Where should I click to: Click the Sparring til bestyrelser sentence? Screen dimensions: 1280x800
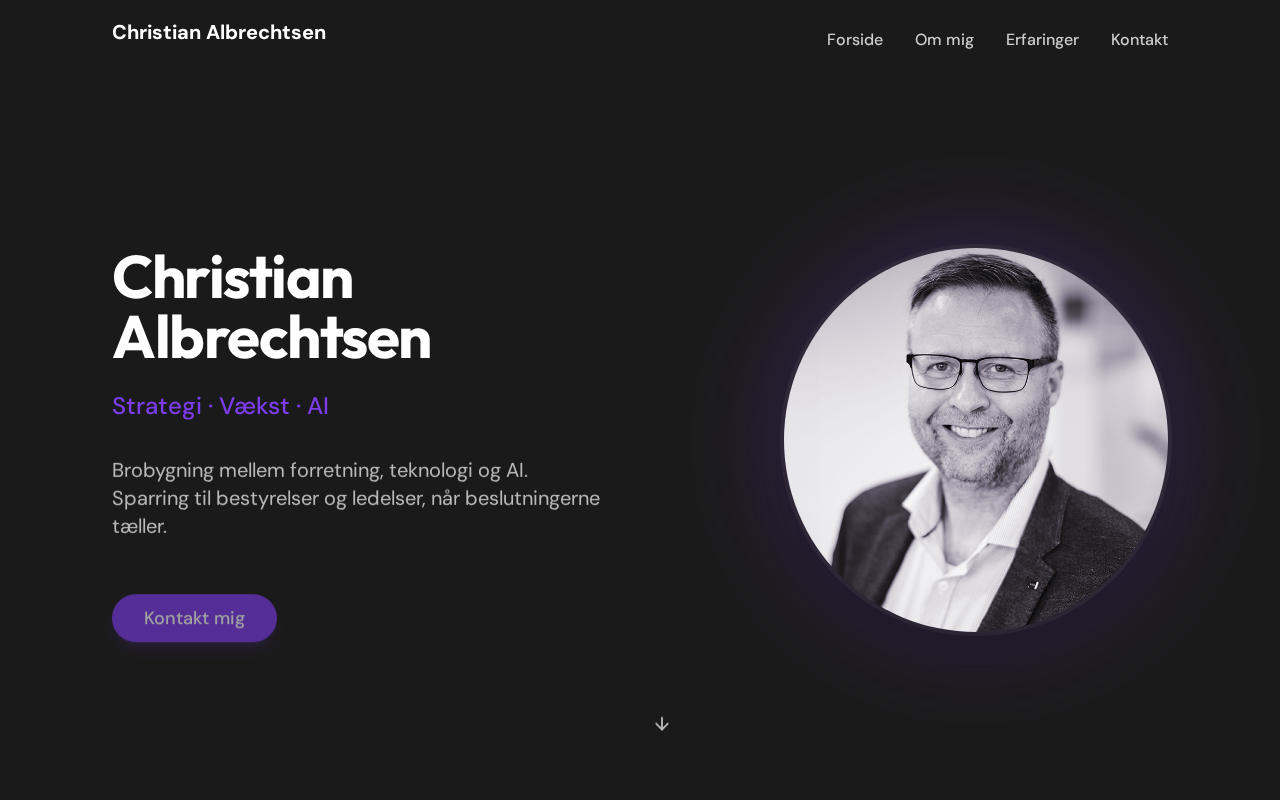356,498
